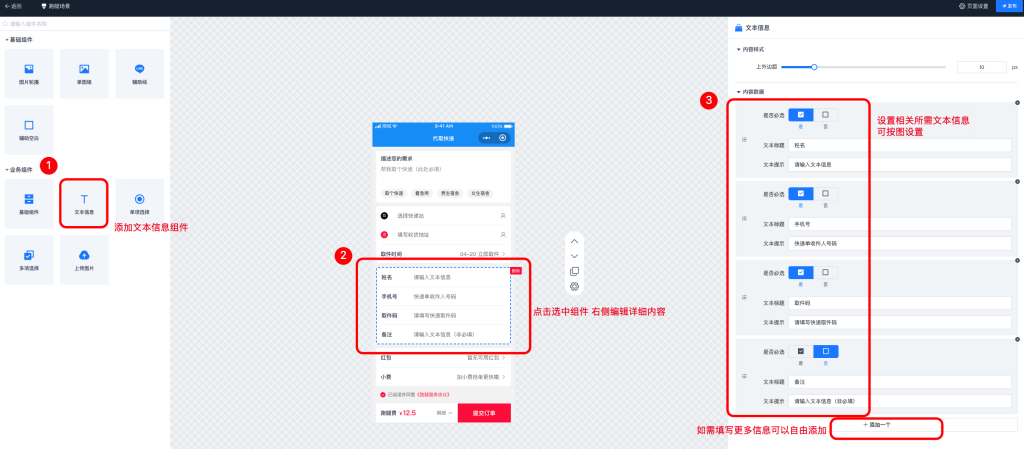Add the 单项选择 single choice component
The height and width of the screenshot is (449, 1024).
coord(139,203)
